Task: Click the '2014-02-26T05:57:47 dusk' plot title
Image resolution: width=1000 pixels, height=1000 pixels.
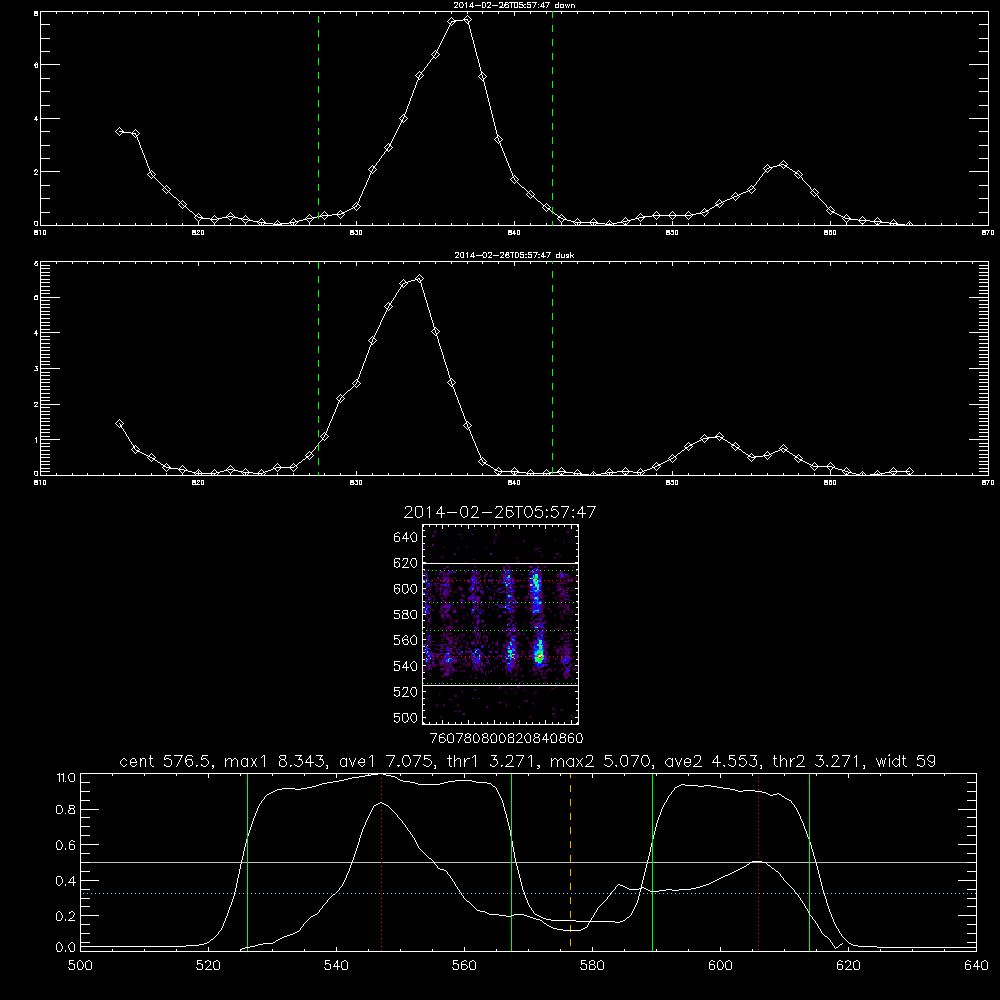Action: [x=514, y=255]
